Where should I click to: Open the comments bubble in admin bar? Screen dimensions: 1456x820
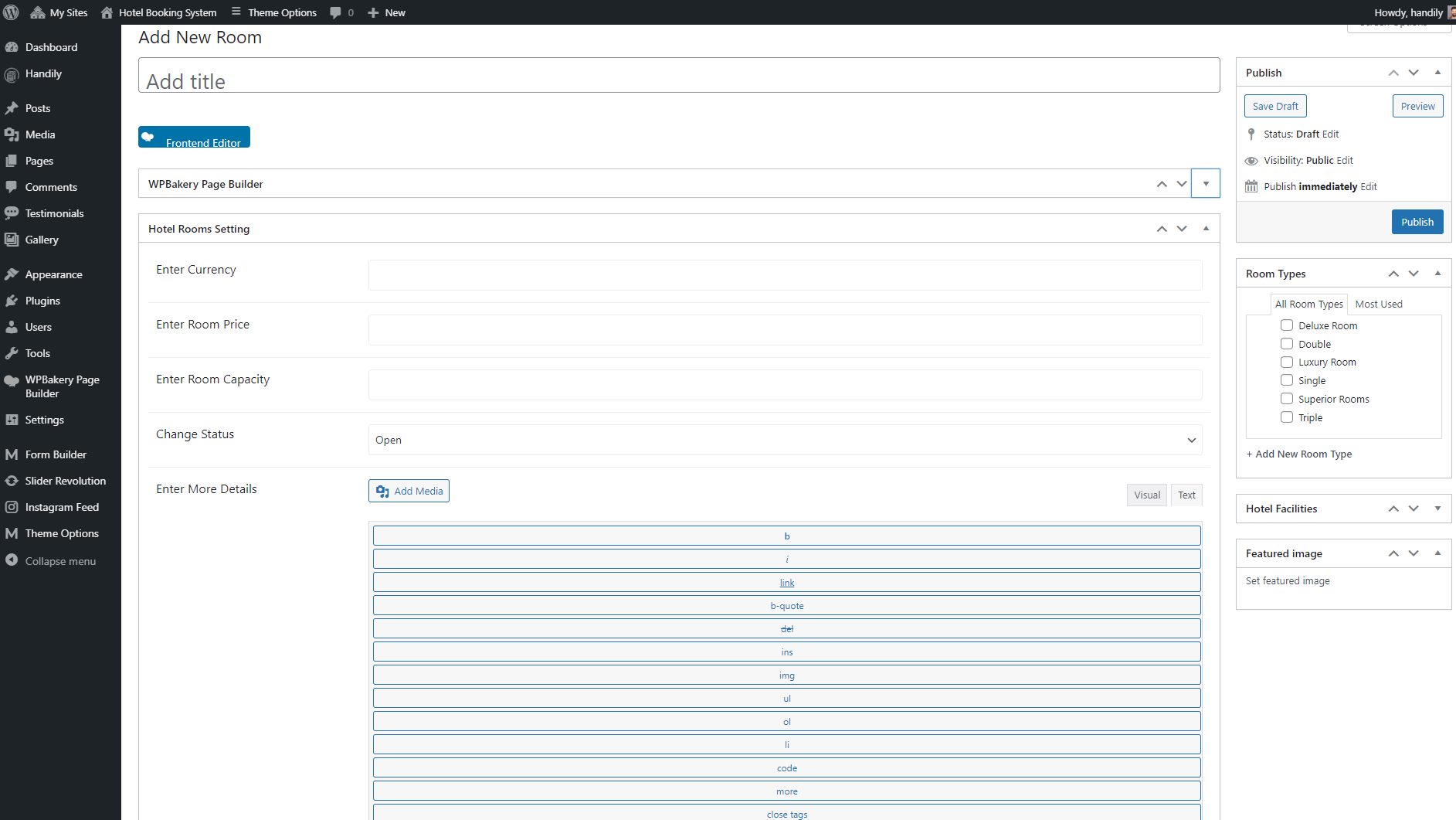336,12
